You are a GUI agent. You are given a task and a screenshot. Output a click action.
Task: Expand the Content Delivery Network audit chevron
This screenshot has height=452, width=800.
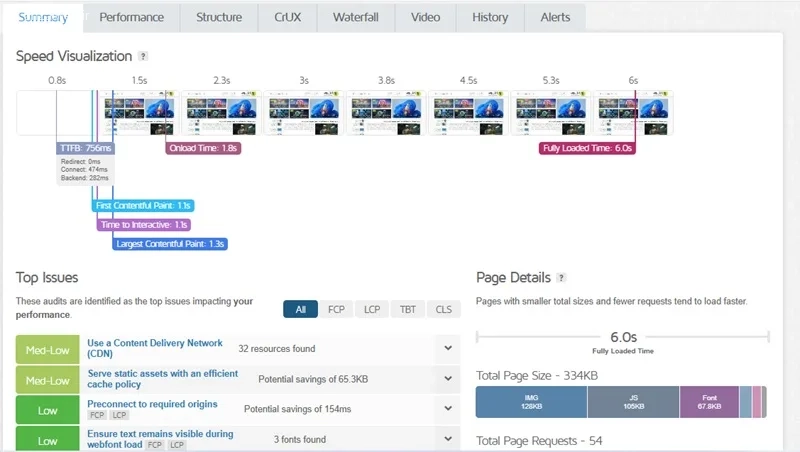coord(448,348)
